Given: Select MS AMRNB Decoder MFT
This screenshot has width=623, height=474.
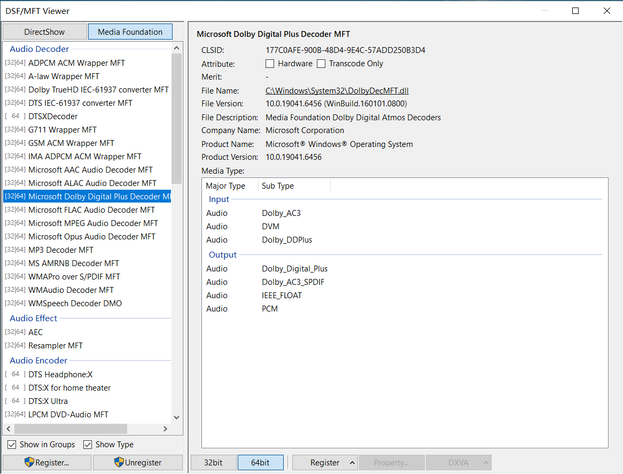Looking at the screenshot, I should click(x=87, y=263).
